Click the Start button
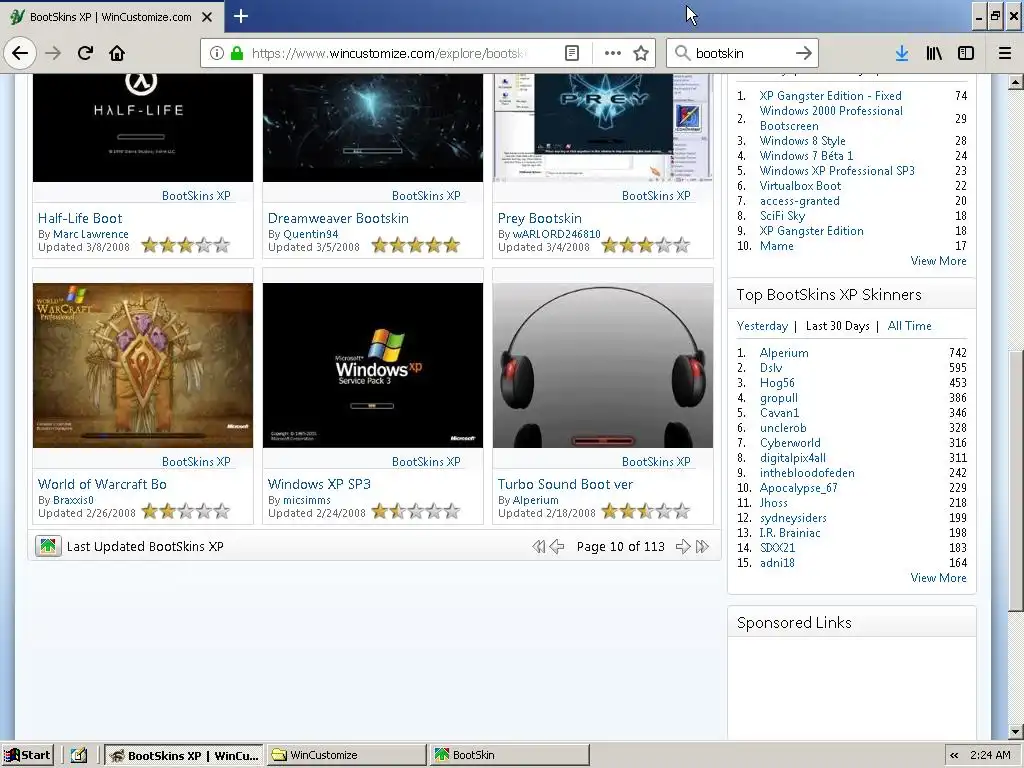 [27, 755]
